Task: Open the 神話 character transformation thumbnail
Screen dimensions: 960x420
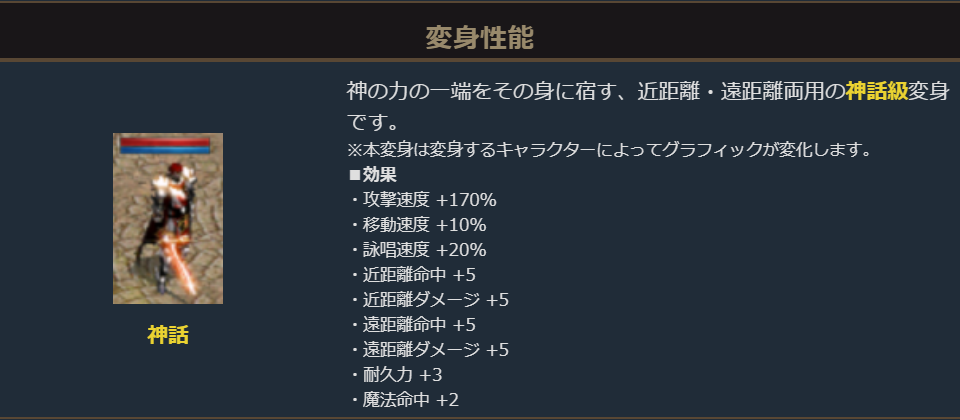Action: pos(168,218)
